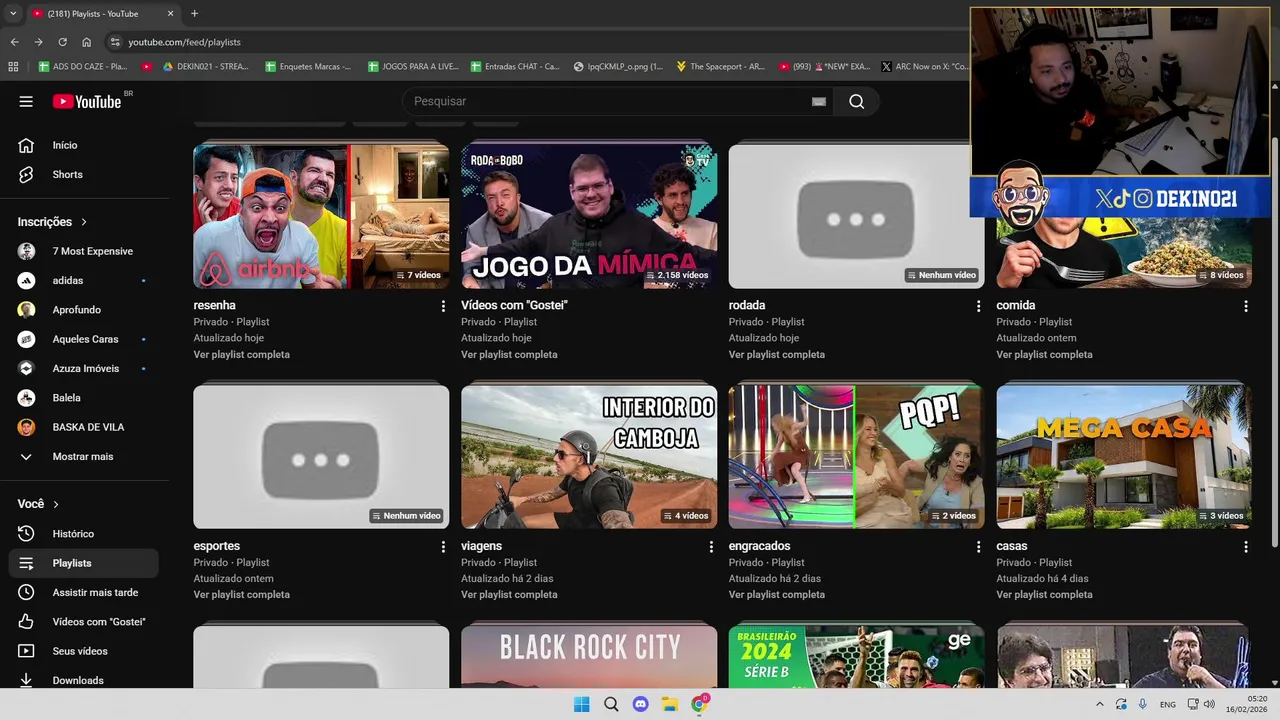The image size is (1280, 720).
Task: Reload the page in browser
Action: (62, 42)
